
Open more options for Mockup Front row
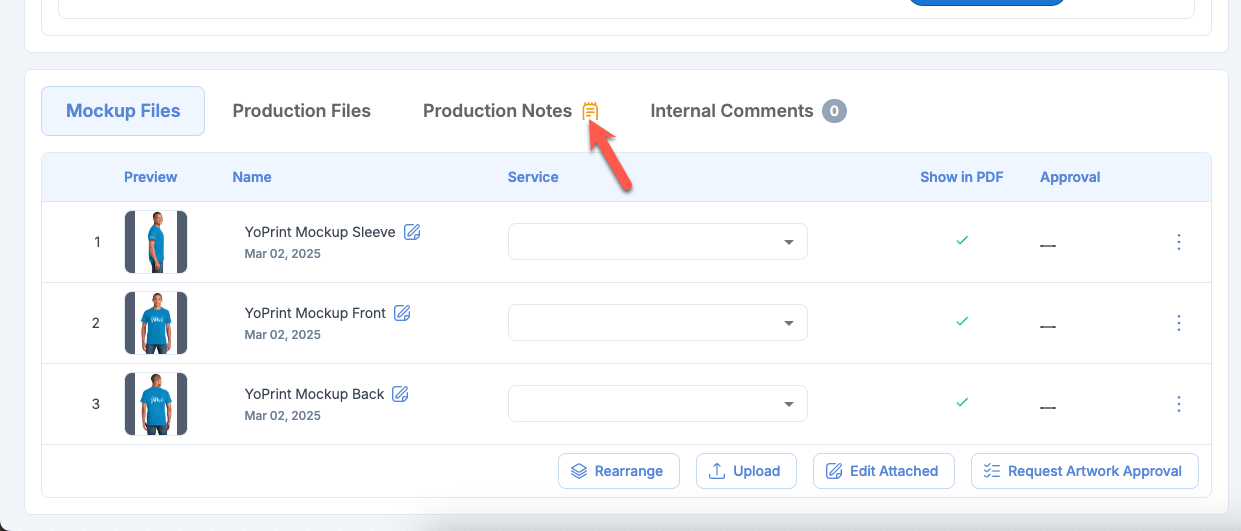[x=1178, y=323]
